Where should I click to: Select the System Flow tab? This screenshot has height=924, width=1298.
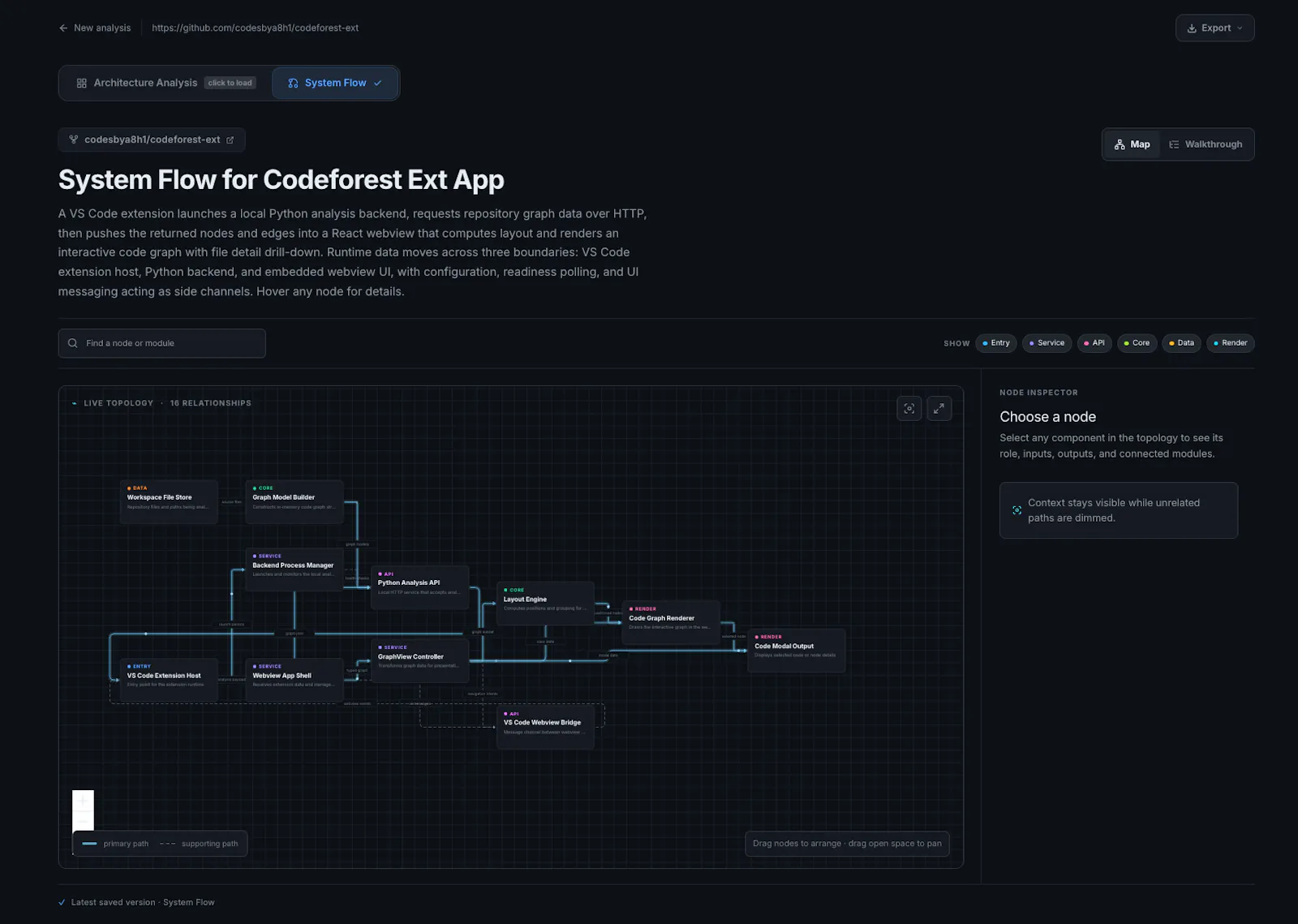pyautogui.click(x=335, y=83)
